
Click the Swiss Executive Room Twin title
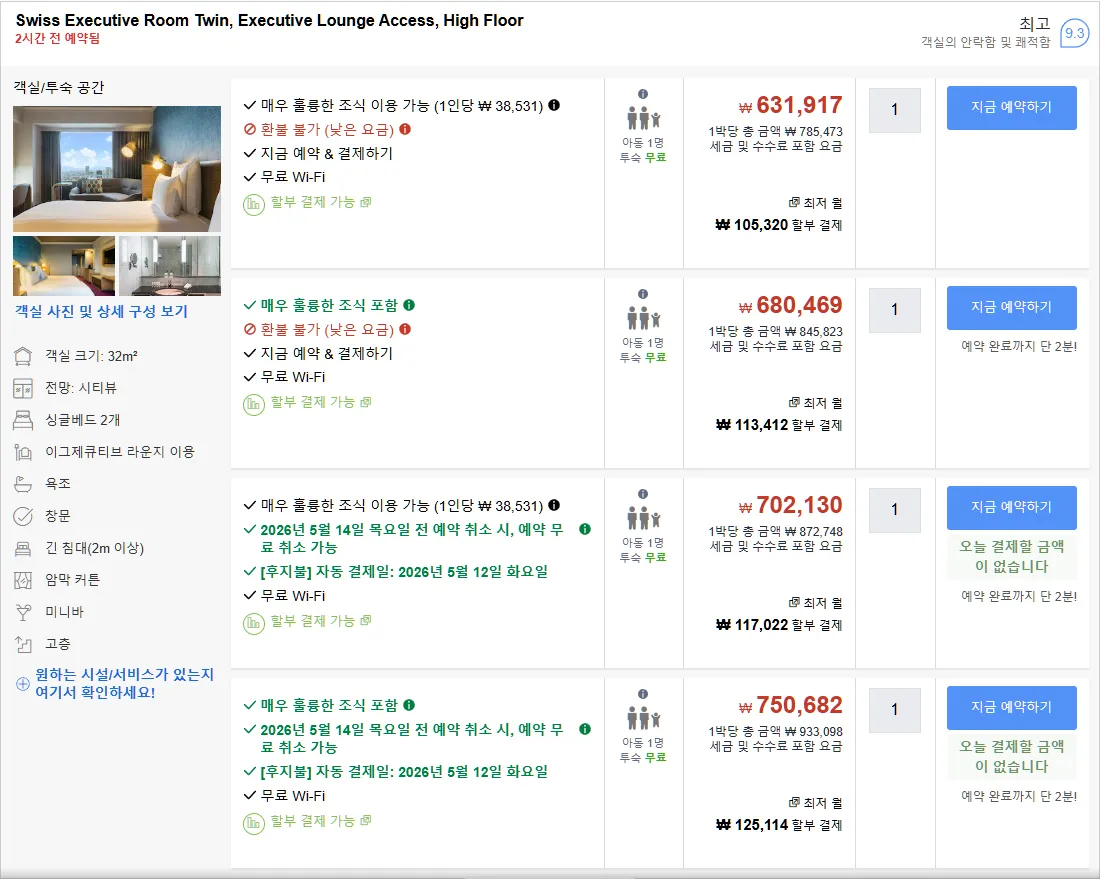(x=269, y=20)
